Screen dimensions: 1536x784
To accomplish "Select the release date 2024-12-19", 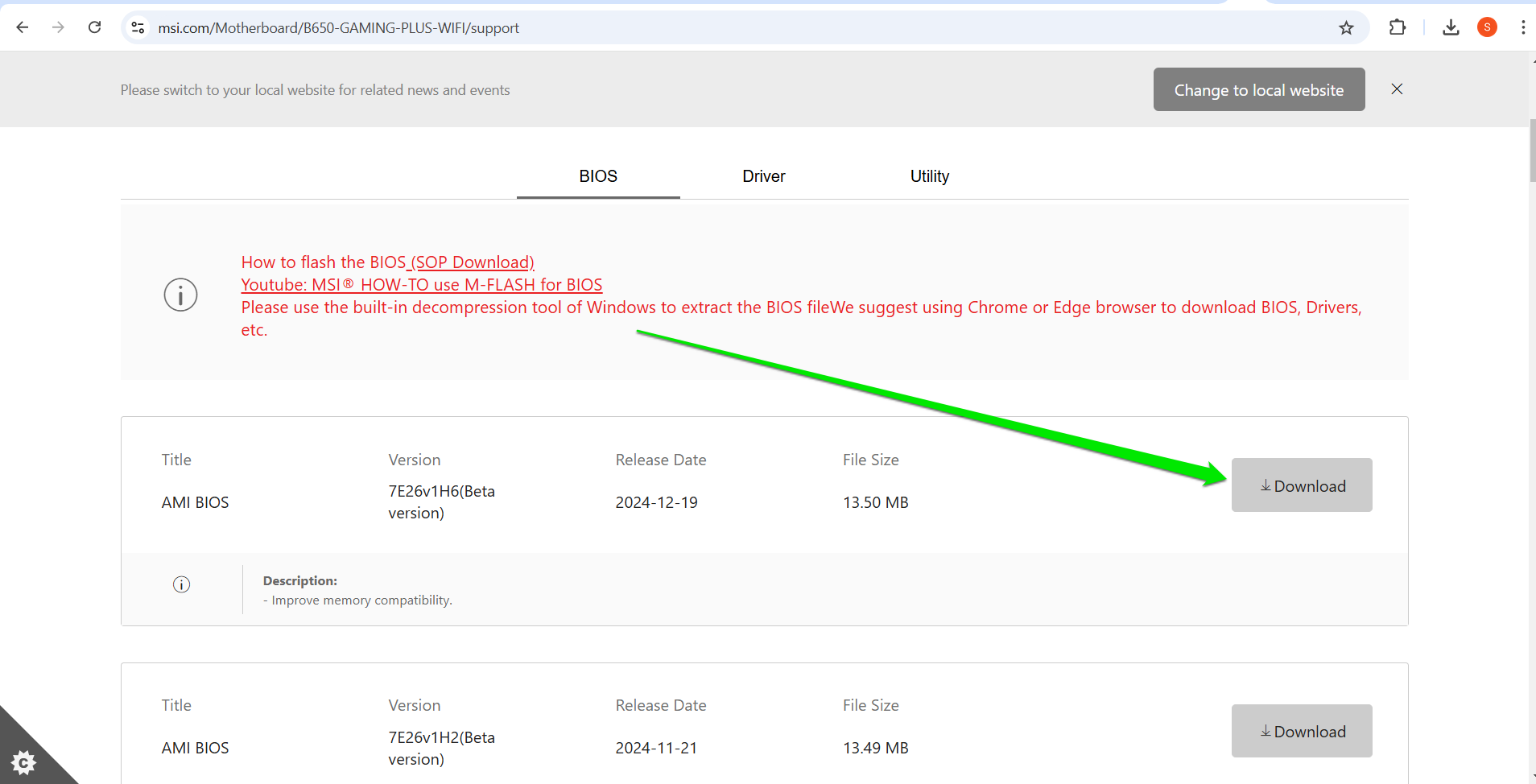I will [656, 502].
